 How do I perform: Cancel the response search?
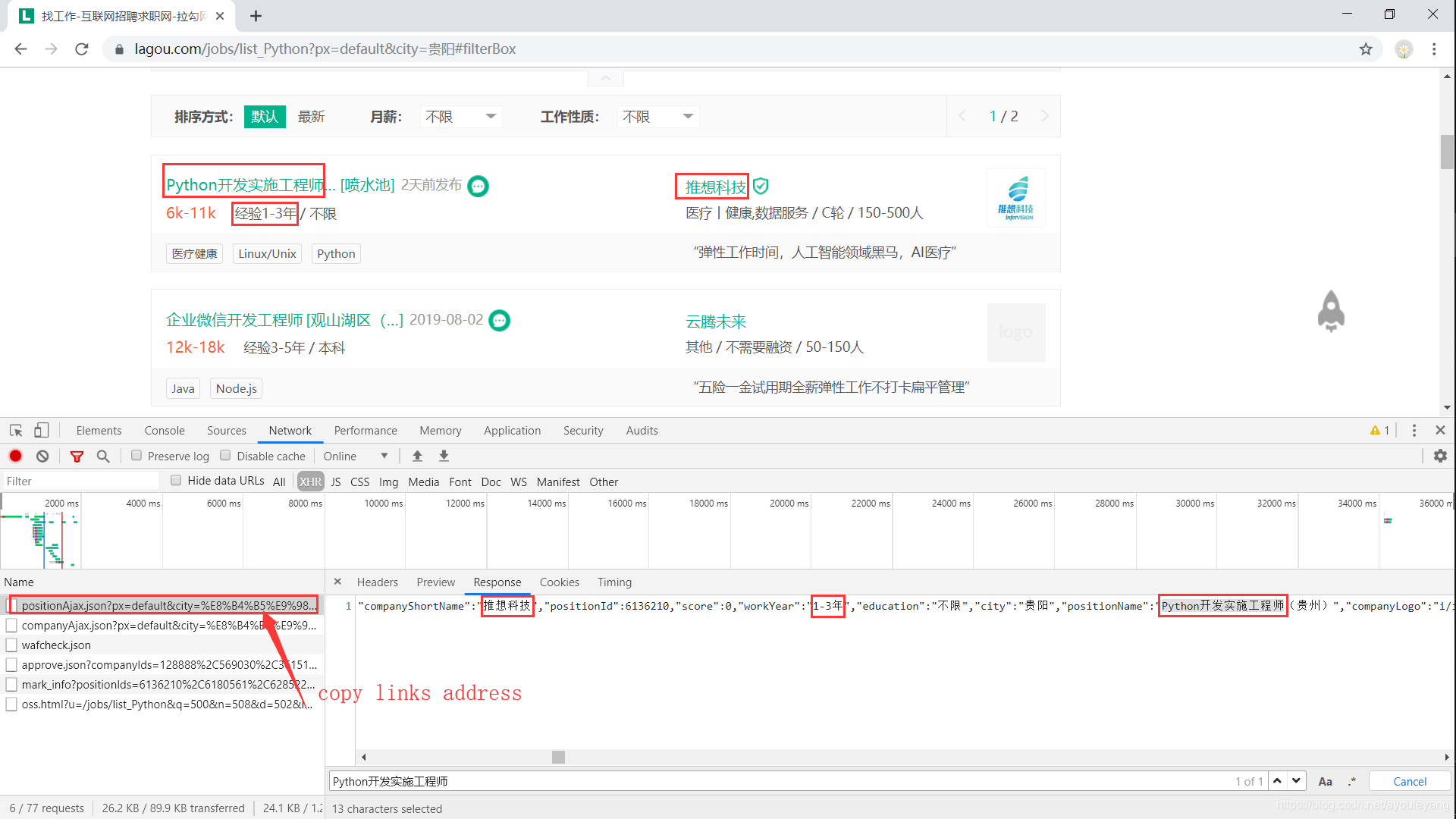[x=1410, y=781]
